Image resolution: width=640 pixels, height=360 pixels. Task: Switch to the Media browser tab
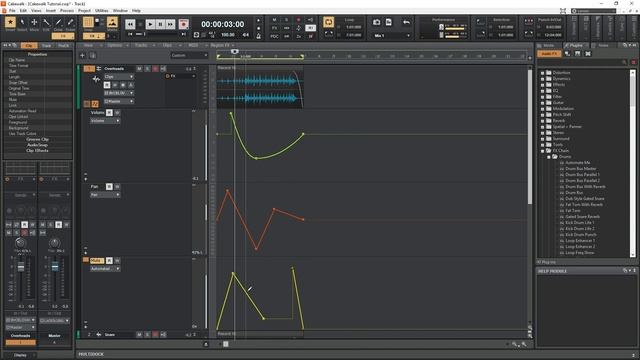549,45
